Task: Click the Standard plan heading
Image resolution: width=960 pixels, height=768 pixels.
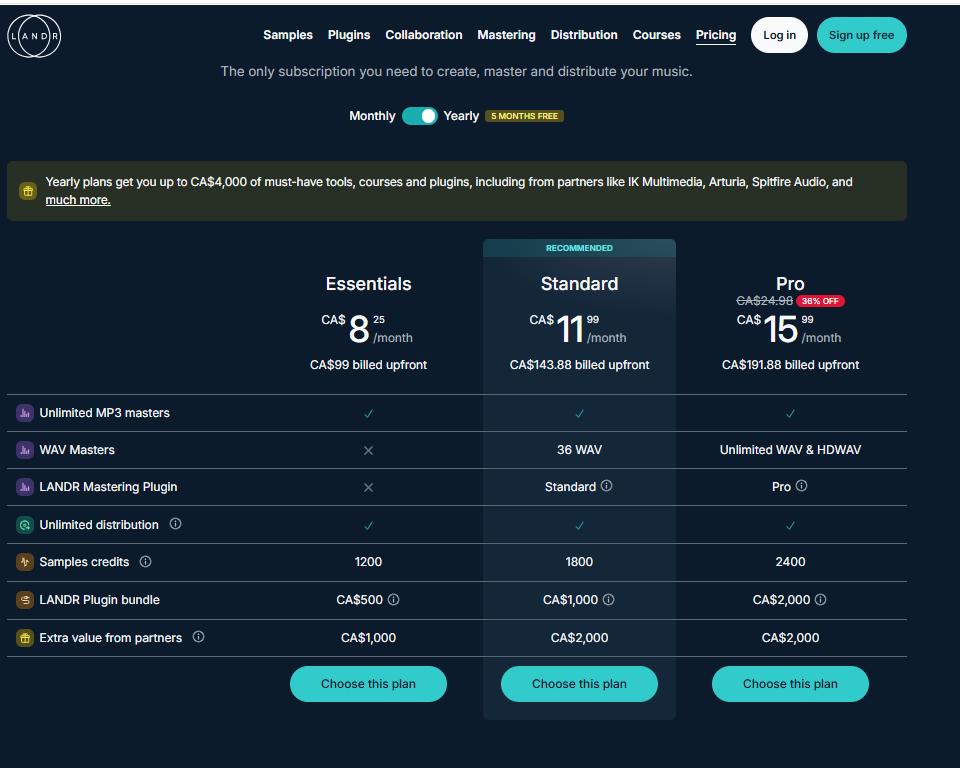Action: pos(579,284)
